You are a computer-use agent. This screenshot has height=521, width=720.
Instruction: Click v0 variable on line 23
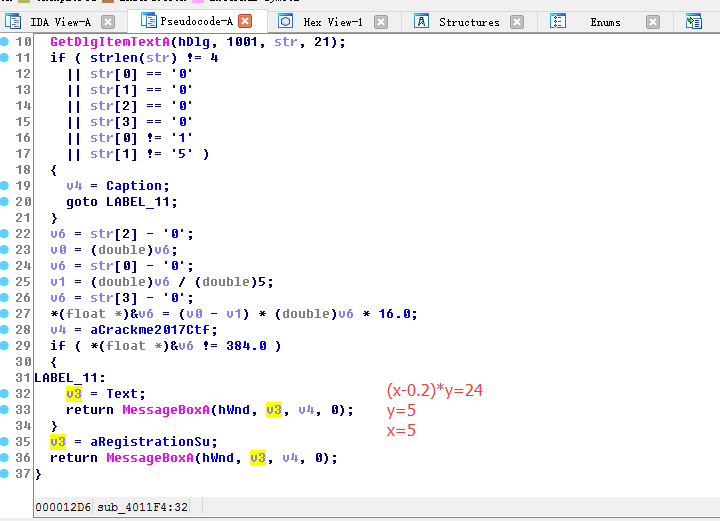click(x=58, y=250)
